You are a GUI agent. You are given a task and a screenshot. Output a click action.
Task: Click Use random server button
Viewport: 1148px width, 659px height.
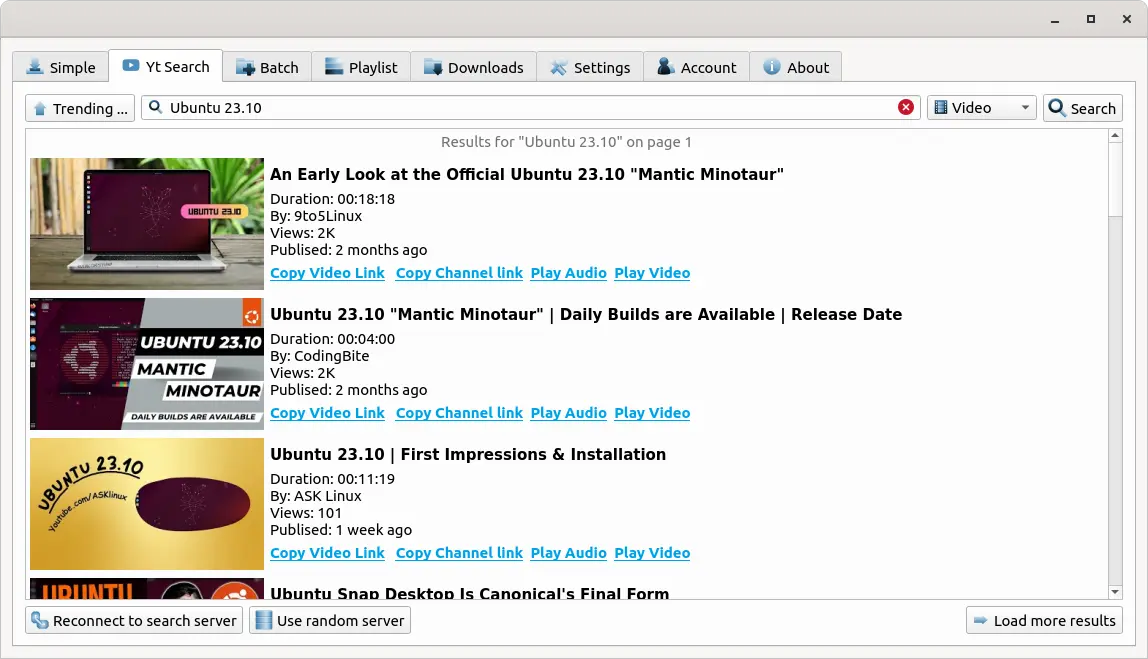[329, 620]
